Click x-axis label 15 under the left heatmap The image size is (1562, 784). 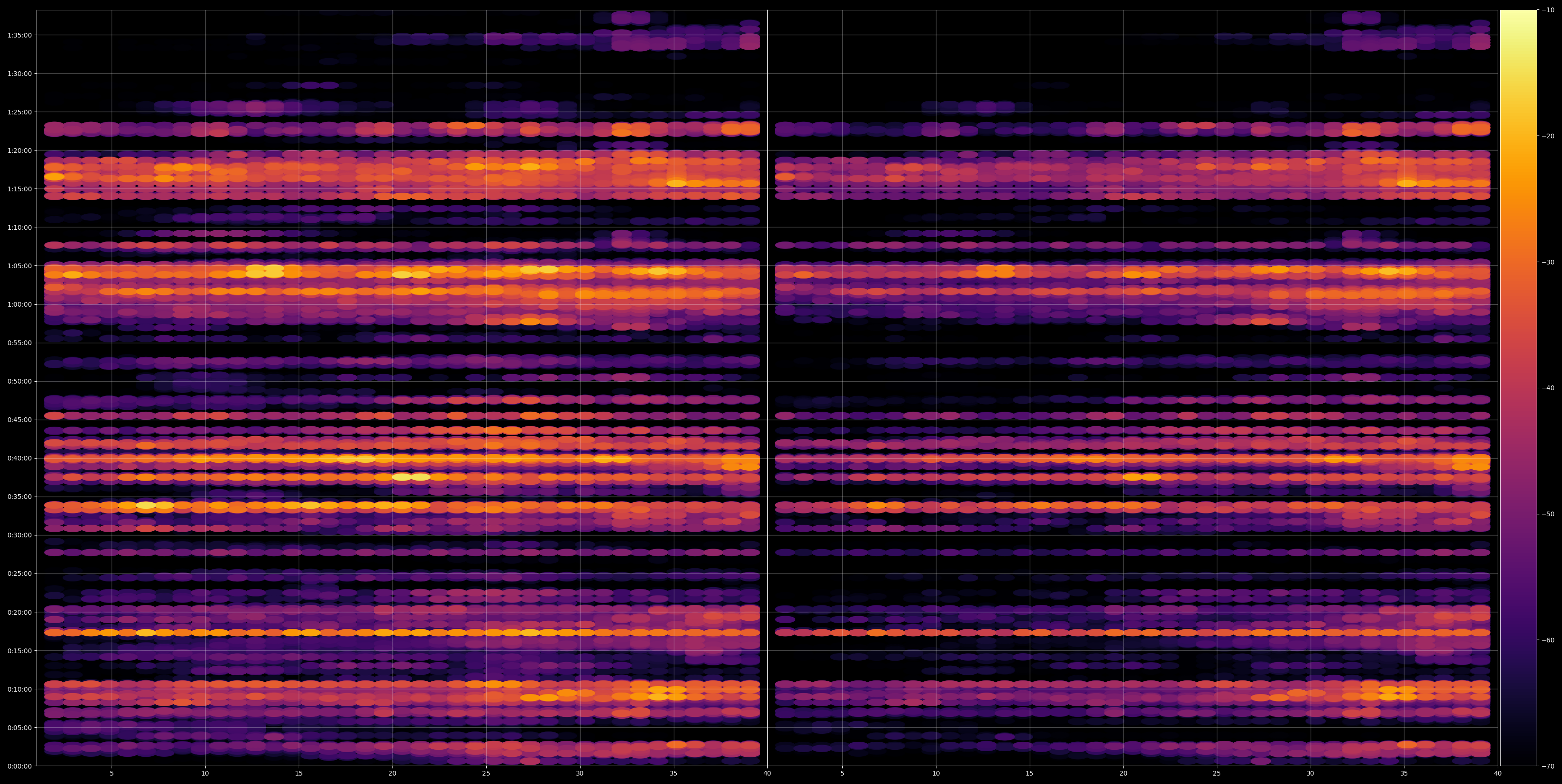click(299, 774)
